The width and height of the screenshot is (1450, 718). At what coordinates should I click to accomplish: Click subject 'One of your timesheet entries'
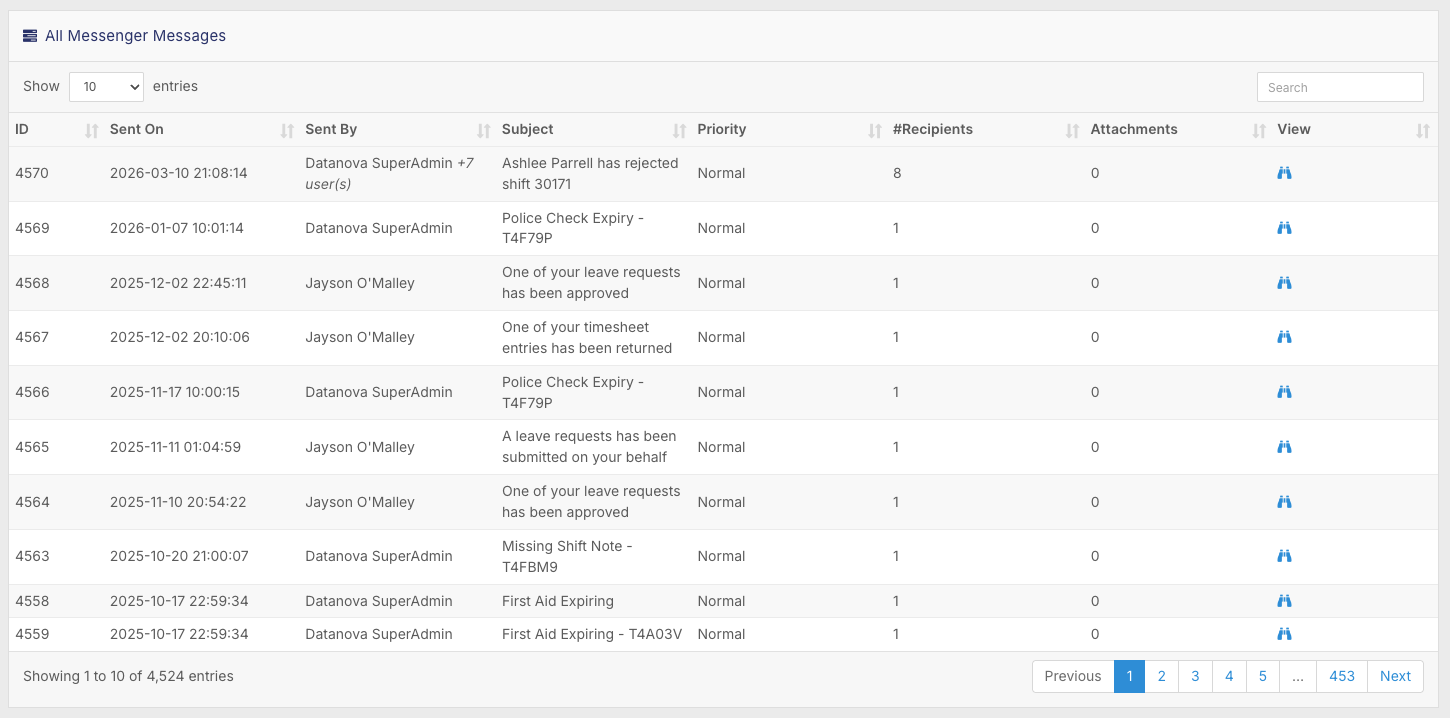point(587,337)
